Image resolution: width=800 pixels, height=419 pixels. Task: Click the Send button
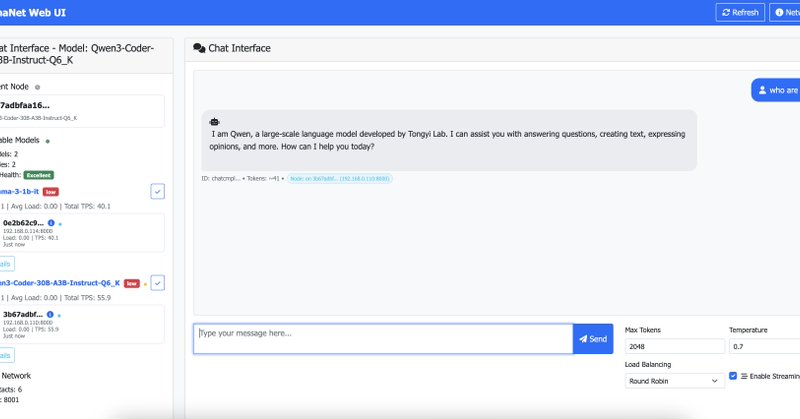[593, 339]
